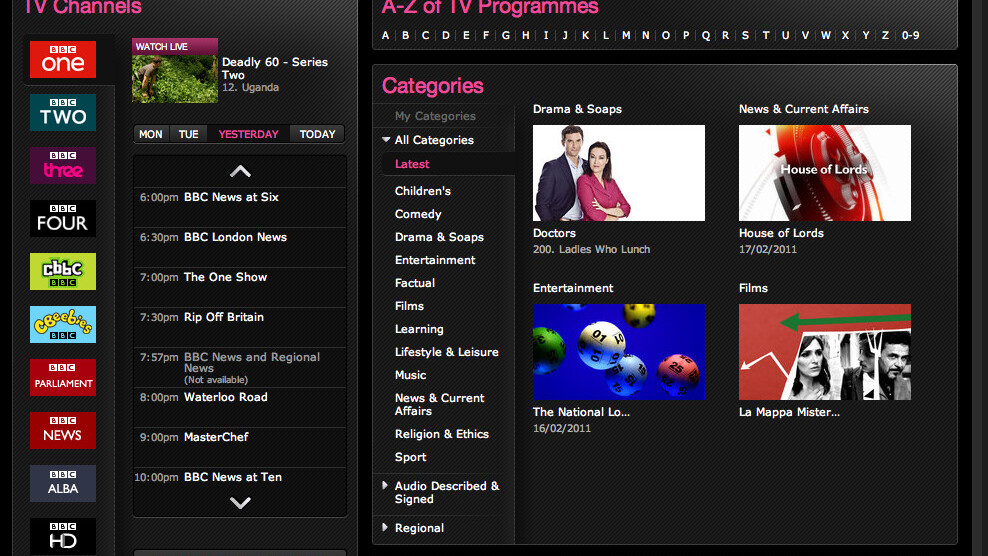Image resolution: width=988 pixels, height=556 pixels.
Task: Select the BBC HD channel logo
Action: pyautogui.click(x=63, y=536)
